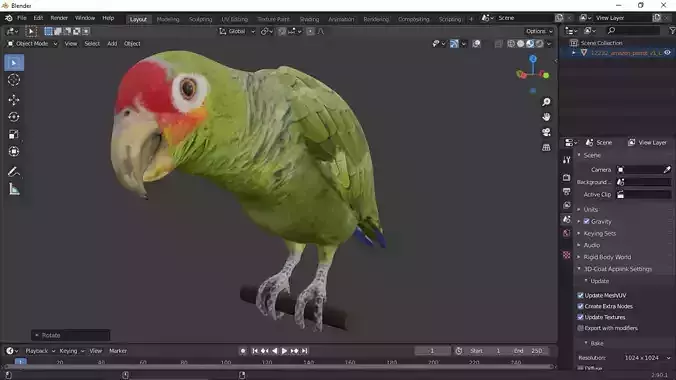Click the End frame 250 field
This screenshot has width=676, height=380.
tap(529, 351)
